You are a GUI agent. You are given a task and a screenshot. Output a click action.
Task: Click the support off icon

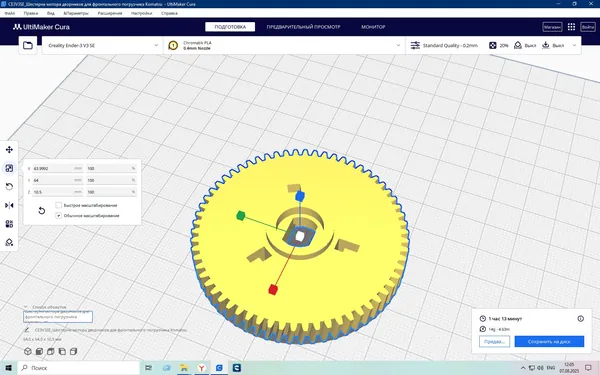(x=518, y=46)
